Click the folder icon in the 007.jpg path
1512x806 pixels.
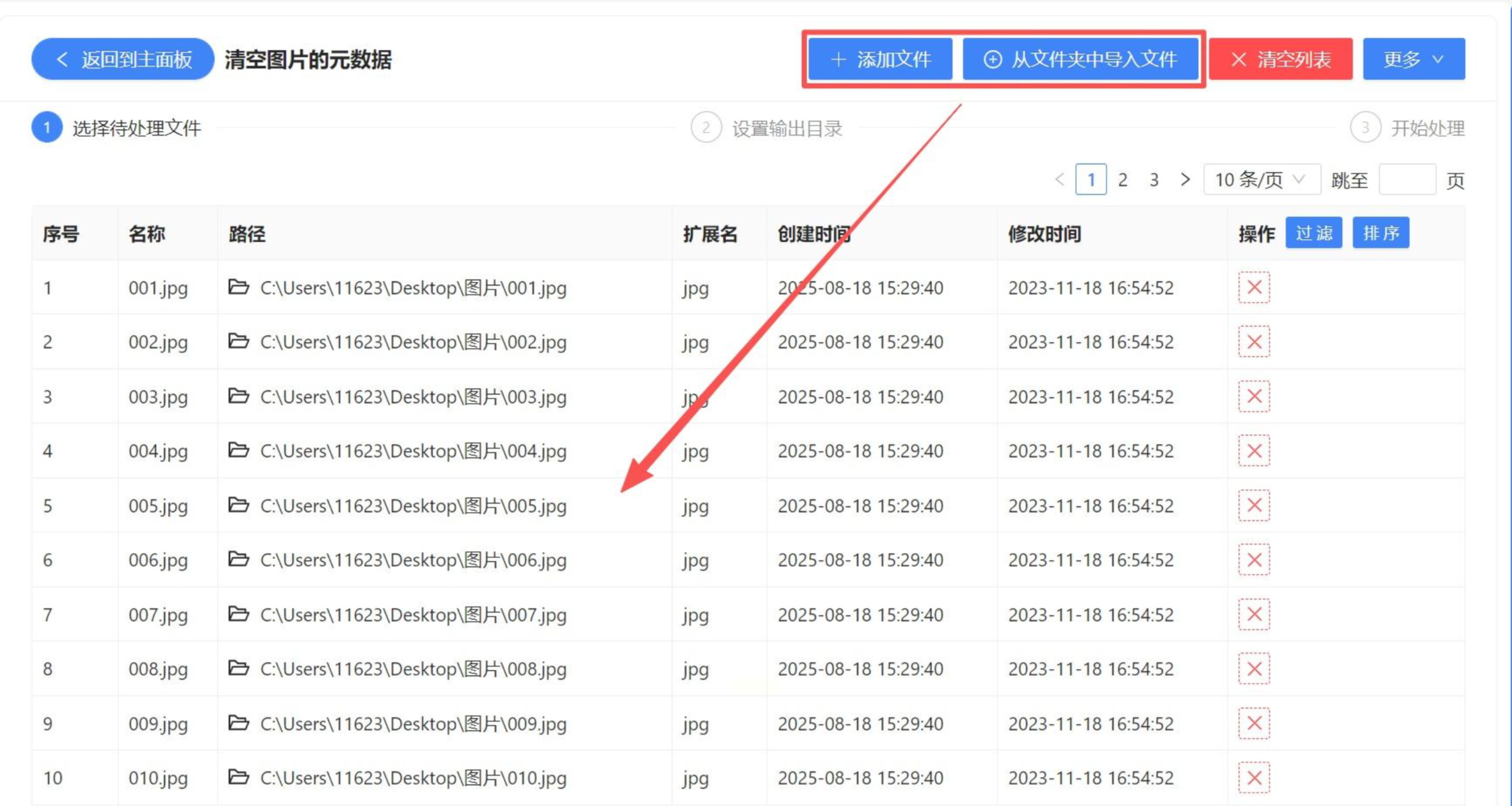[x=238, y=614]
